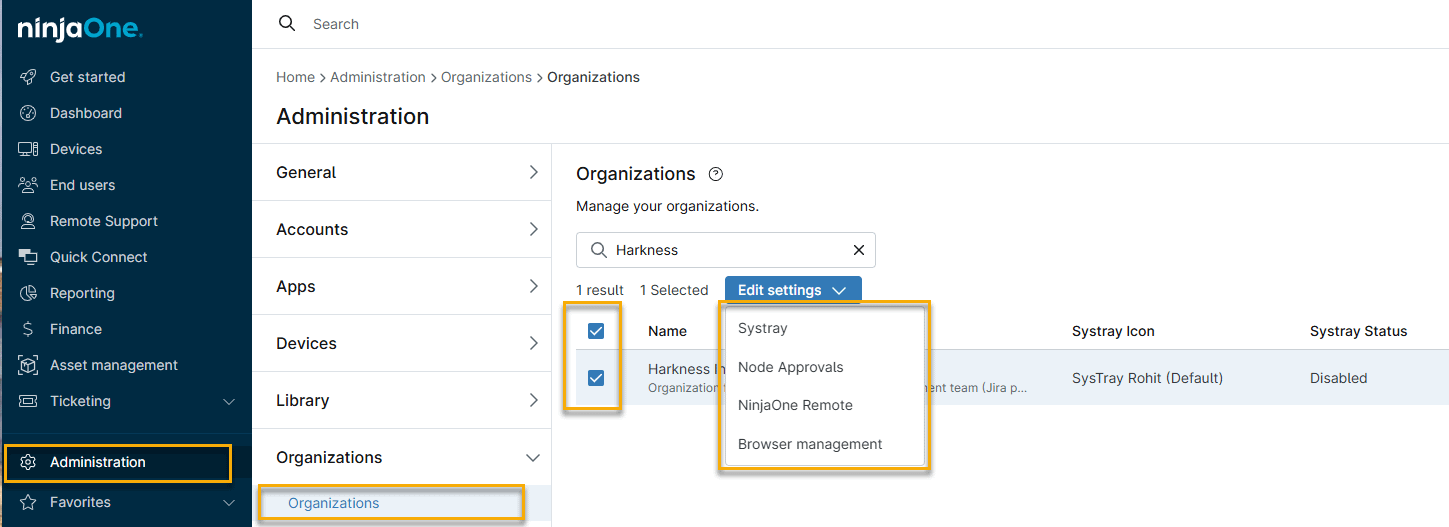Click the Reporting pie chart icon
Viewport: 1449px width, 527px height.
coord(28,293)
